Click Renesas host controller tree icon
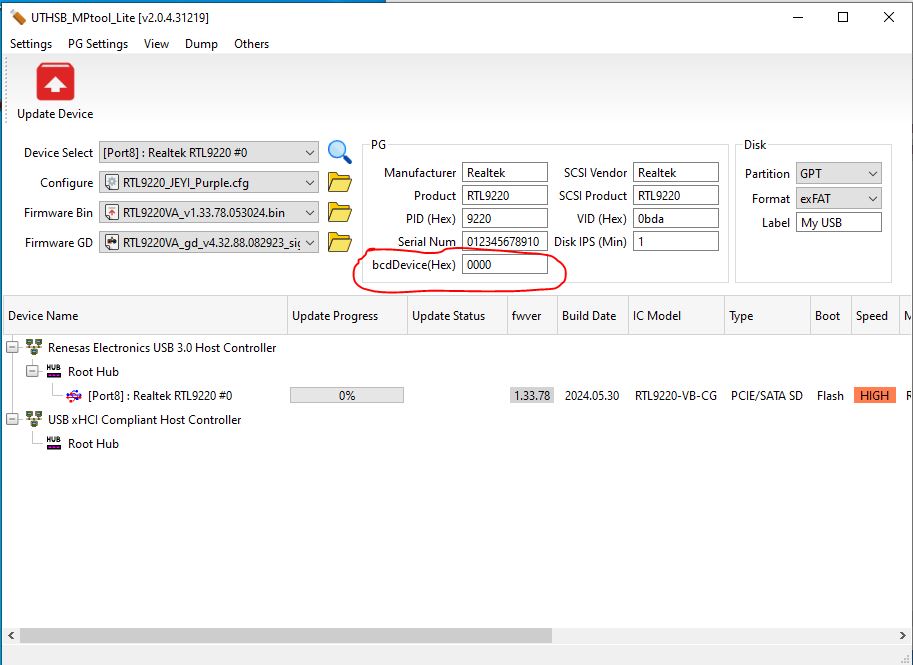The width and height of the screenshot is (913, 665). pos(34,348)
